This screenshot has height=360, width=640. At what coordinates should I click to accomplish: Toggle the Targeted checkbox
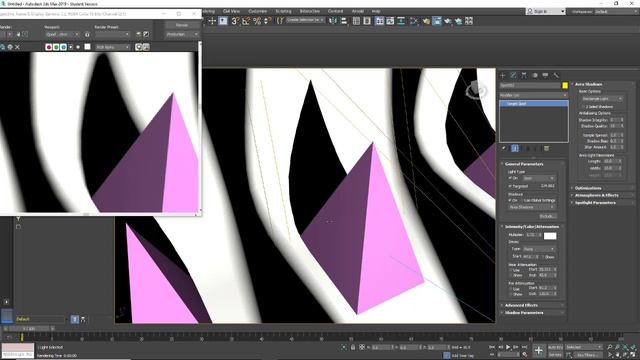point(510,186)
